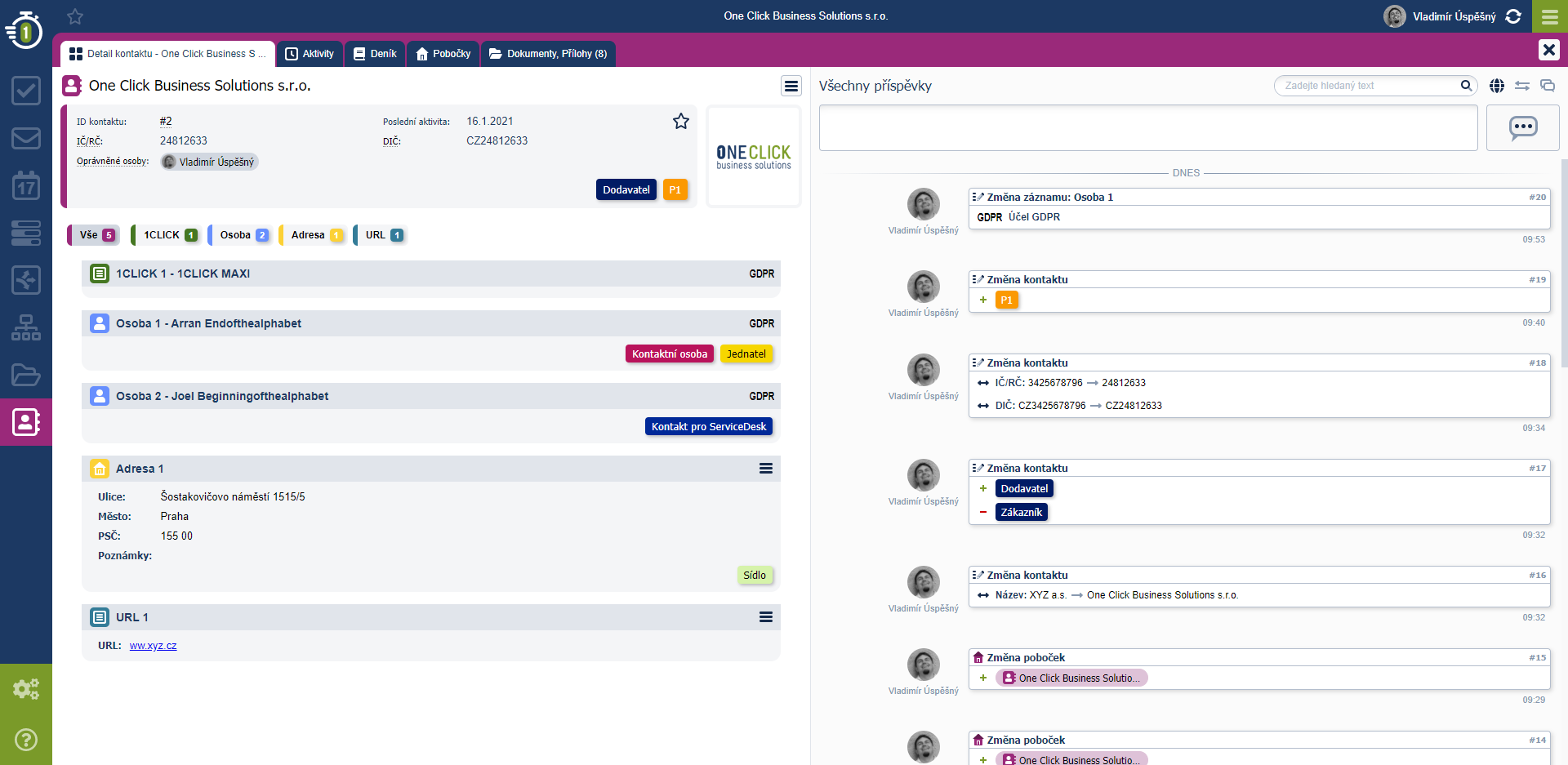The width and height of the screenshot is (1568, 765).
Task: Click the One Click Business Solutio branch chip in post #15
Action: click(1071, 678)
